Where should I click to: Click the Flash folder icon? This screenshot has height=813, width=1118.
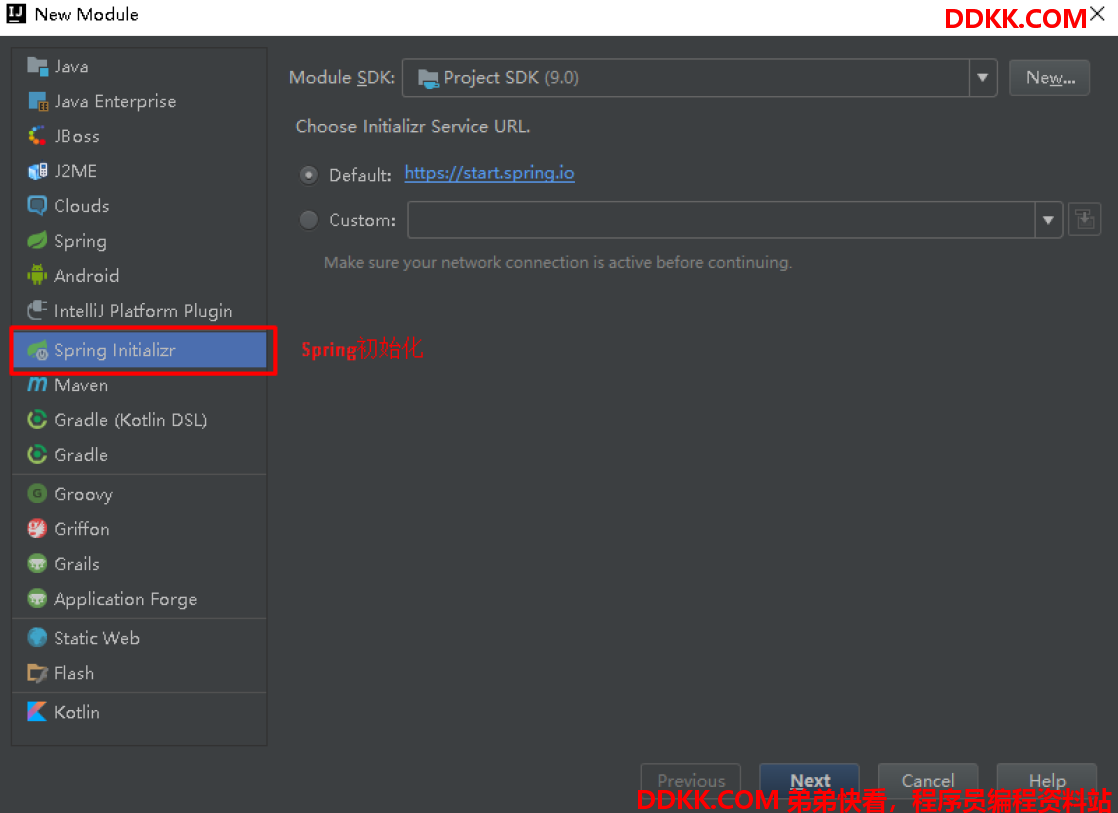coord(37,673)
